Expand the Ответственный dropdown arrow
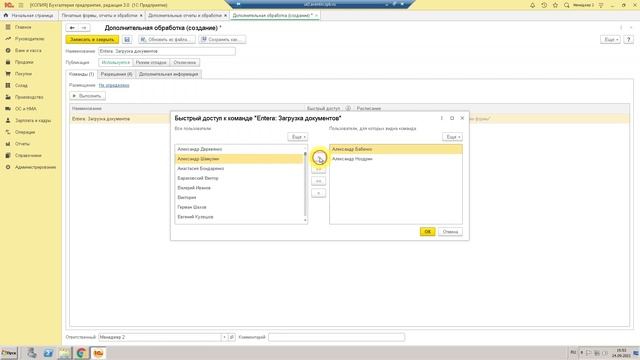The image size is (640, 360). click(224, 337)
